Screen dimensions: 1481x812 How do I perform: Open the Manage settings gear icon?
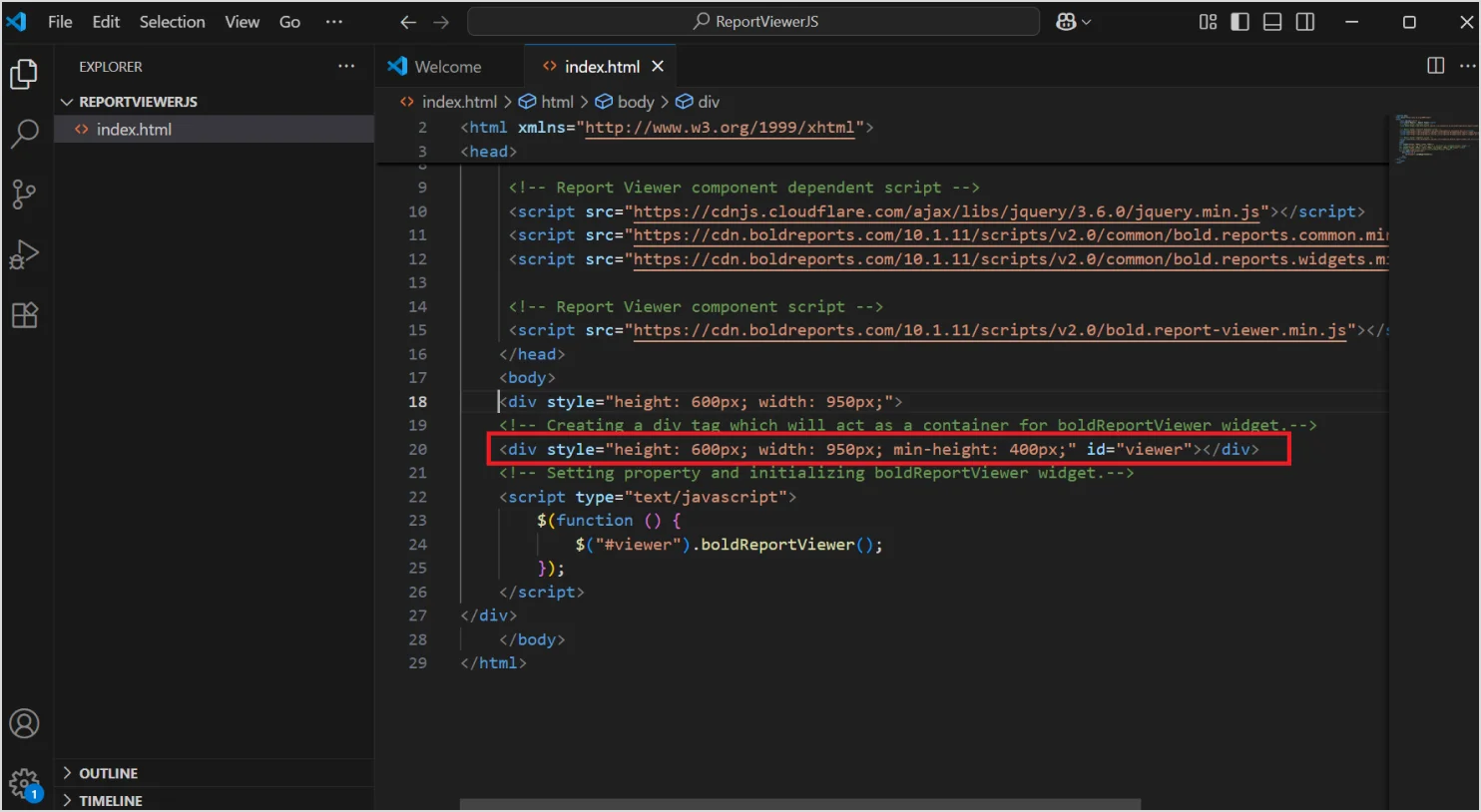pos(25,784)
